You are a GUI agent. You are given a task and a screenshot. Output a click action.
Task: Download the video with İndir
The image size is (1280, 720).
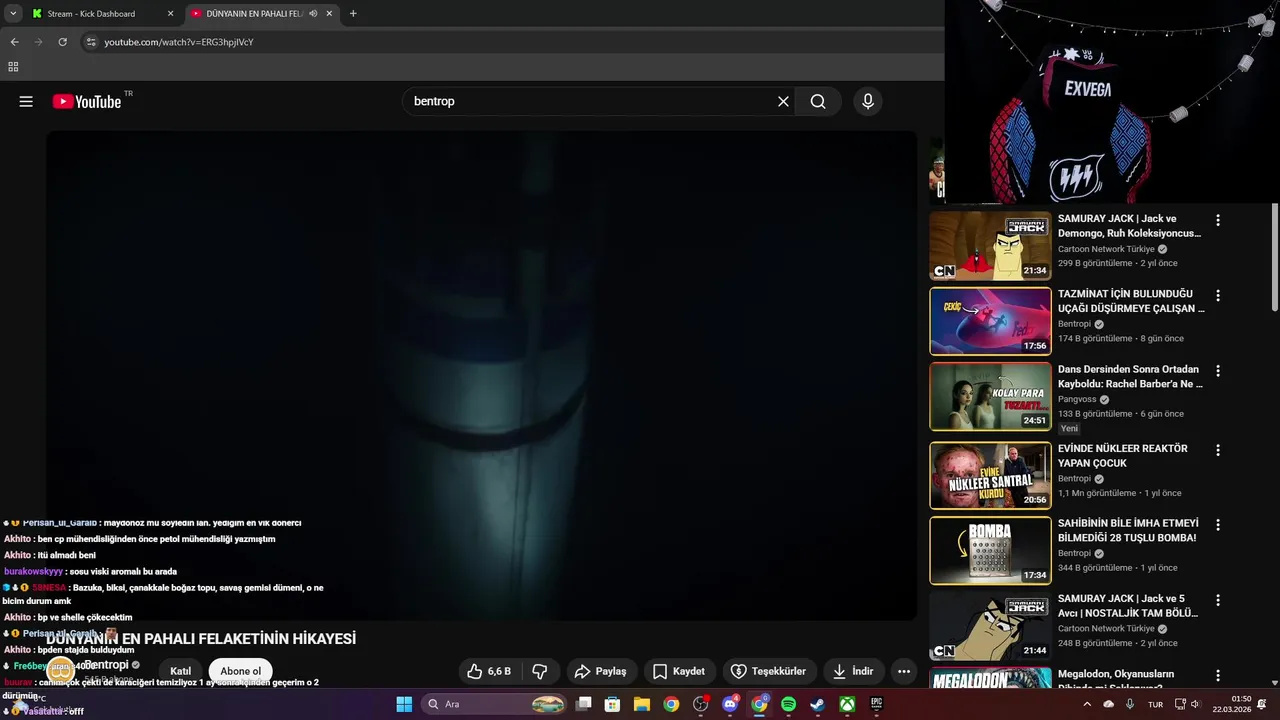[853, 671]
